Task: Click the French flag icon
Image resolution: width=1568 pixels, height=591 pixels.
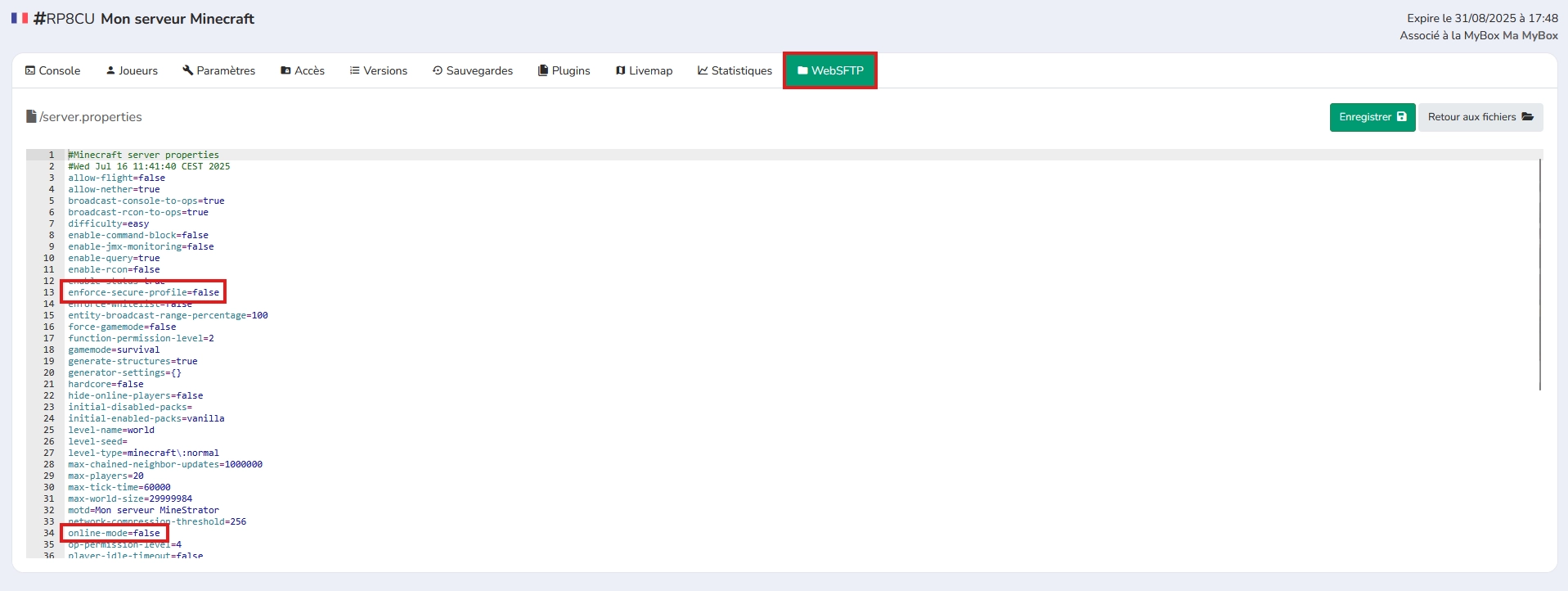Action: [20, 18]
